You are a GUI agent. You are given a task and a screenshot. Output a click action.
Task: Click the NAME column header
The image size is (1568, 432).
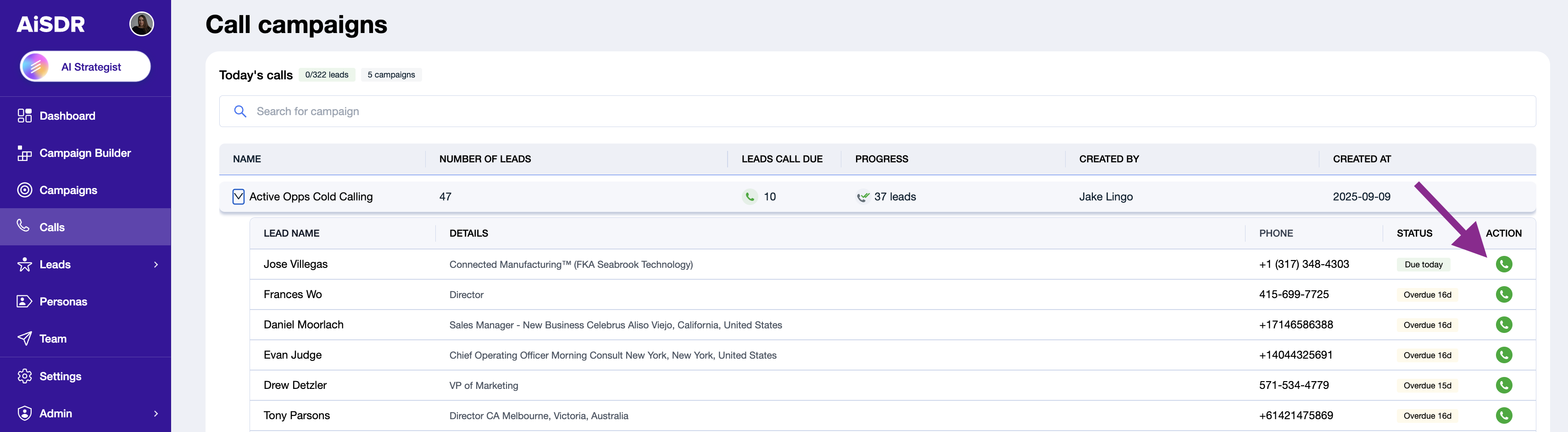pos(246,160)
